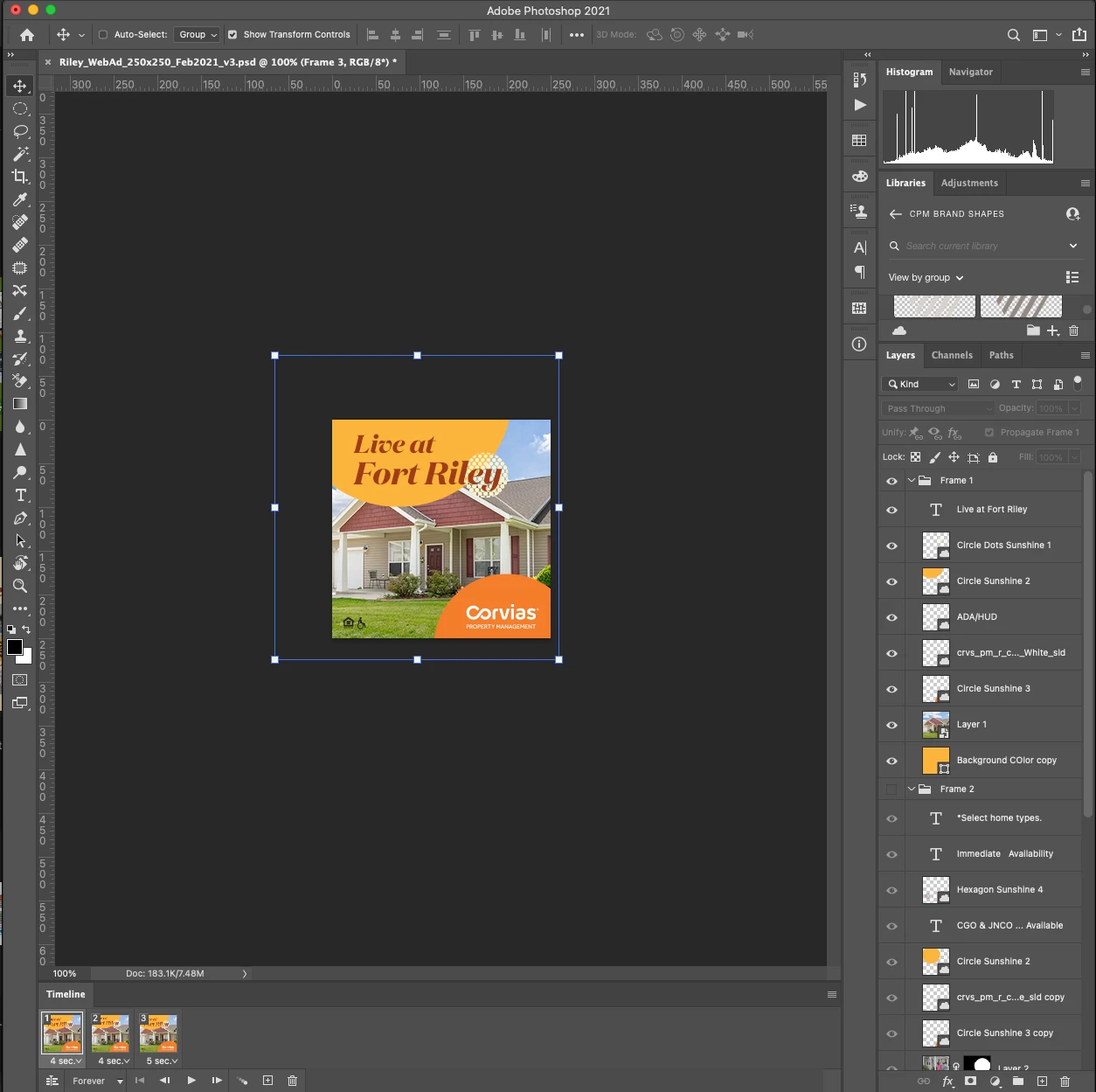Hide the Circle Dots Sunshine 1 layer
1096x1092 pixels.
[891, 546]
